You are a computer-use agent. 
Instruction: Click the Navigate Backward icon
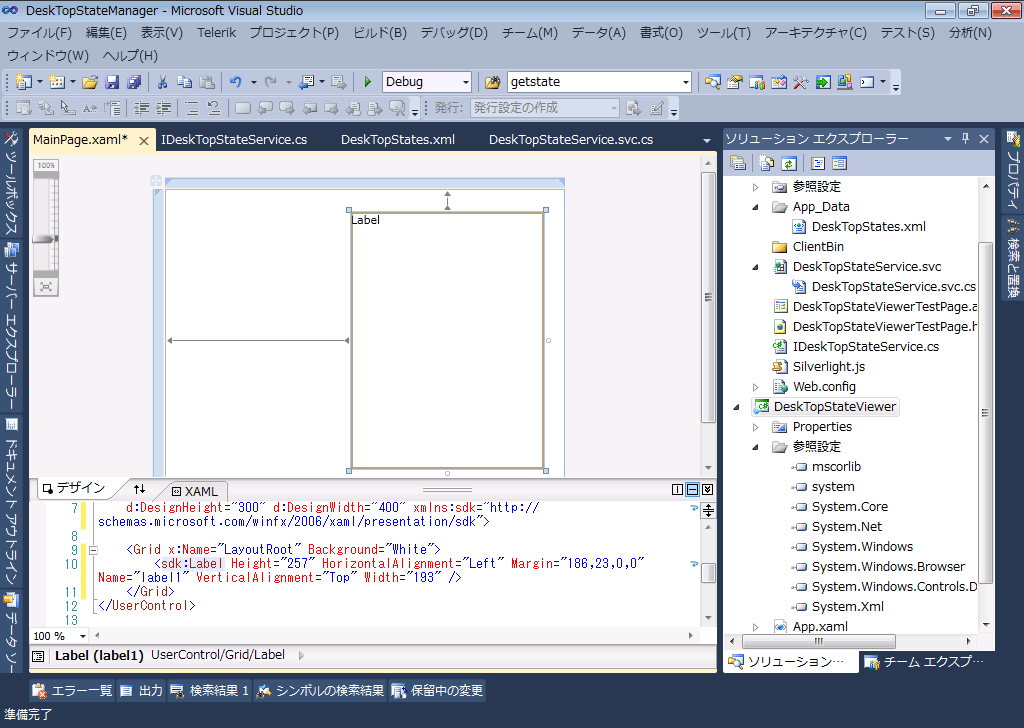[306, 82]
